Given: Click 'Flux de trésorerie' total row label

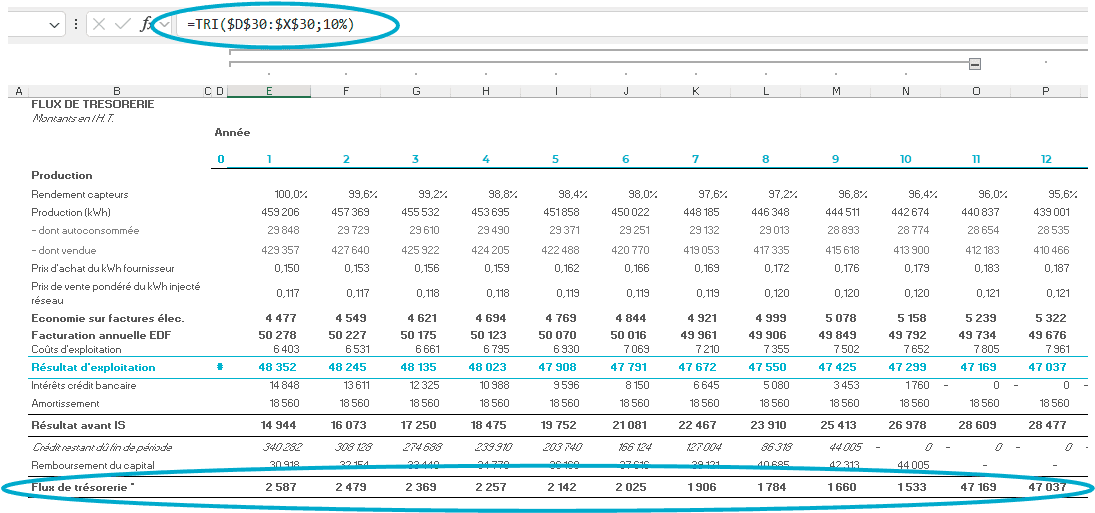Looking at the screenshot, I should coord(82,487).
